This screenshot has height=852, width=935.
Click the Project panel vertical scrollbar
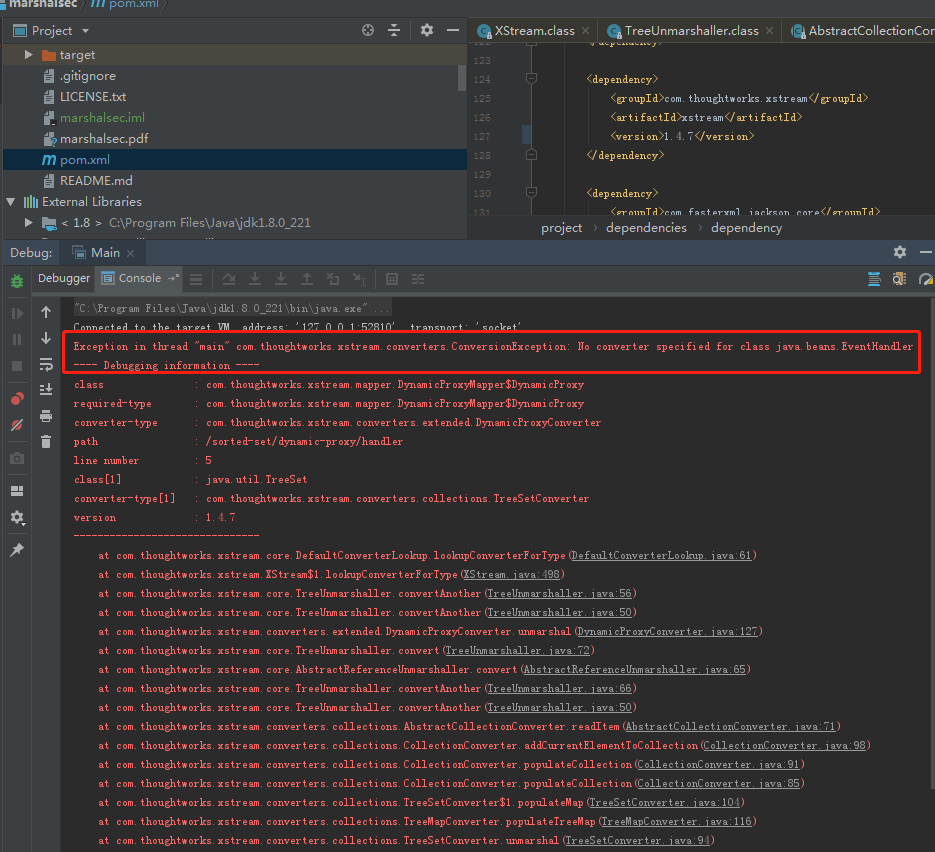pyautogui.click(x=462, y=78)
